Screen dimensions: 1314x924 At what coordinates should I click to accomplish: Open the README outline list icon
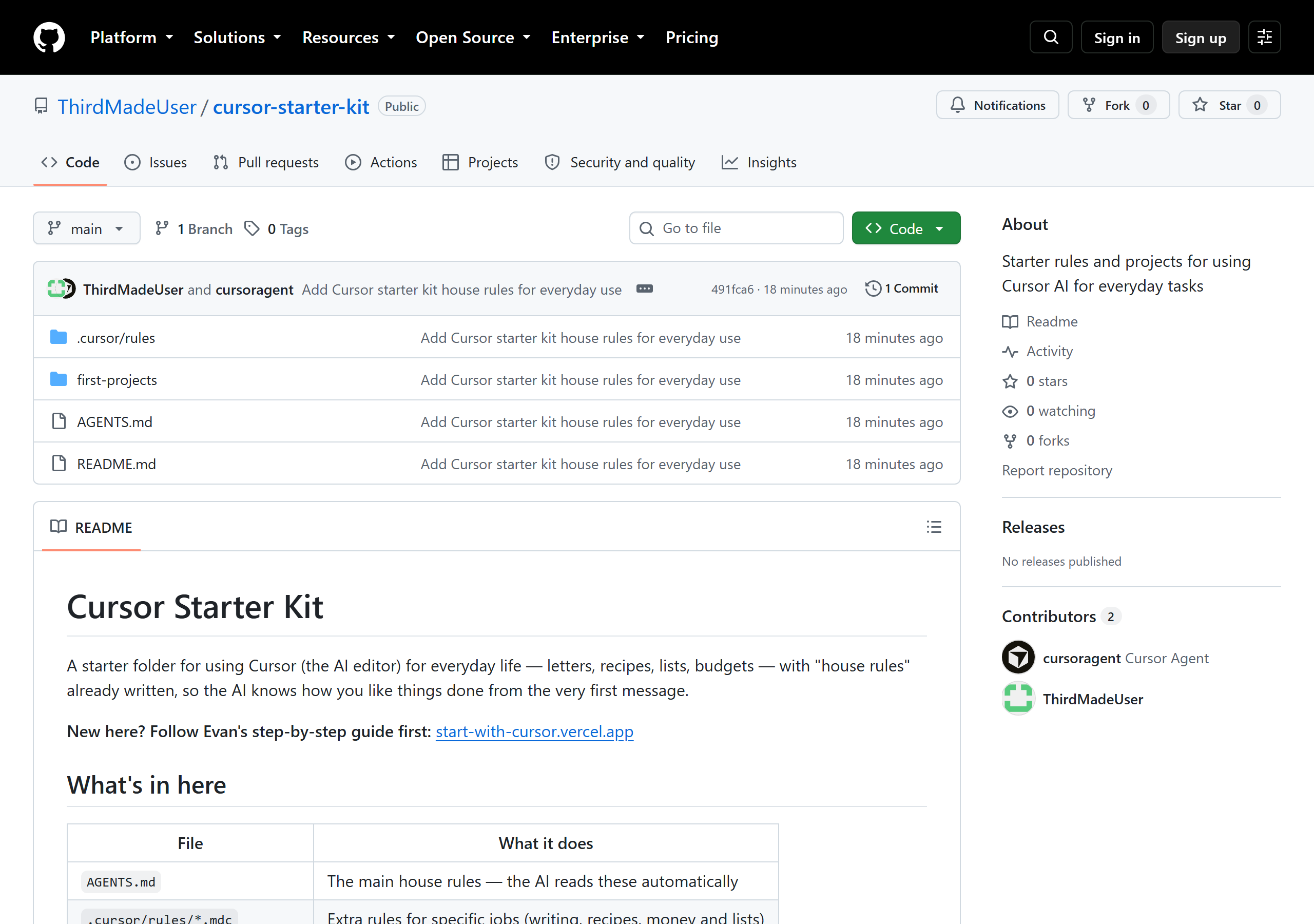pos(934,527)
